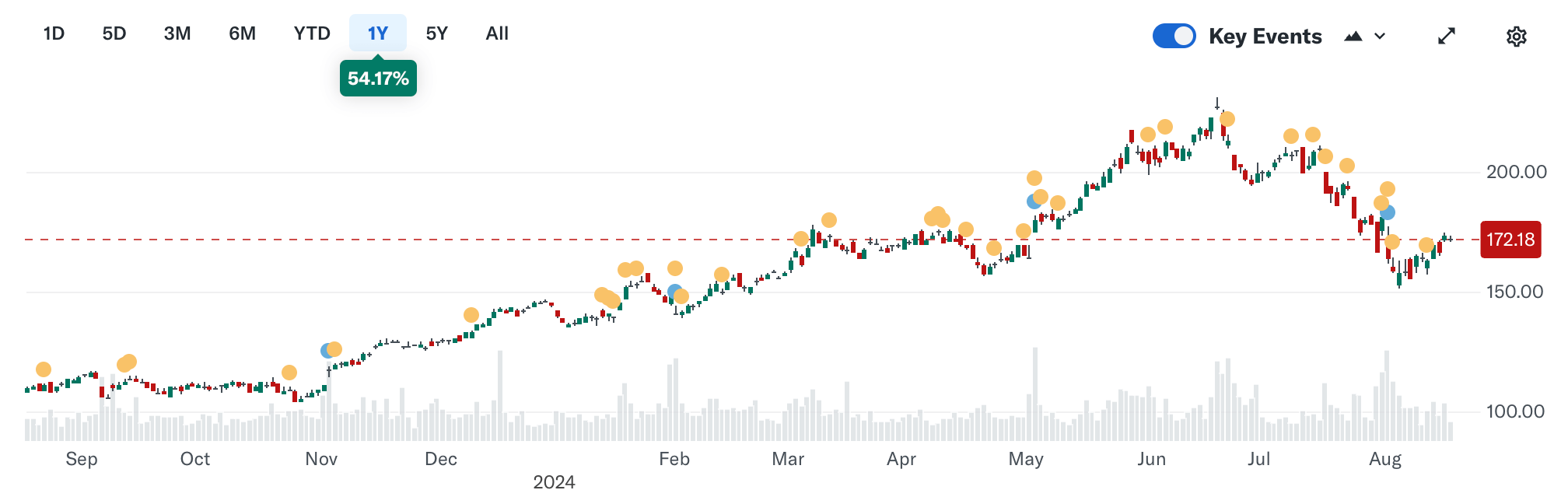The height and width of the screenshot is (504, 1568).
Task: Open the chart type chevron dropdown
Action: tap(1380, 37)
